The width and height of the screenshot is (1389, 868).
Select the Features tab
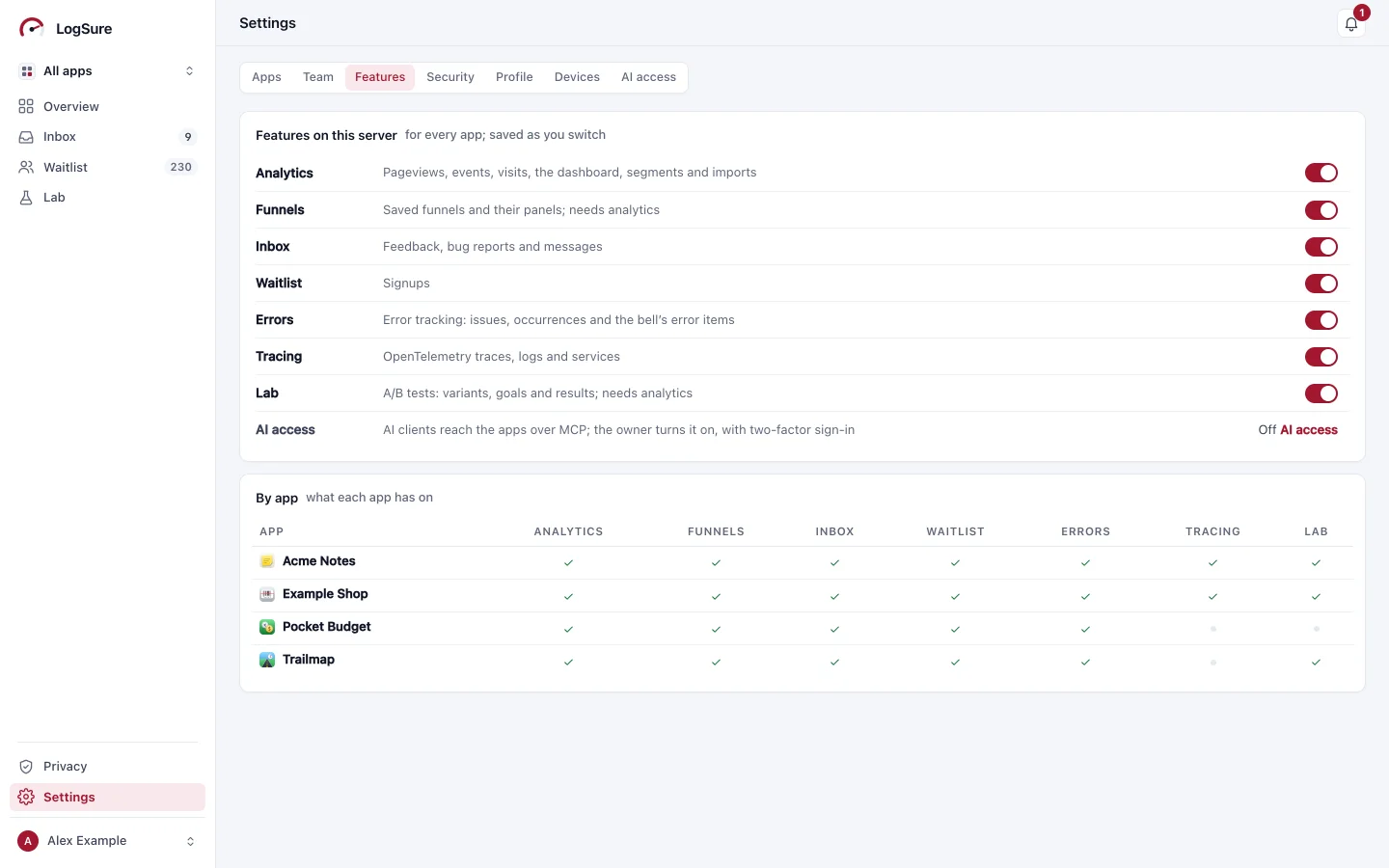[x=380, y=77]
